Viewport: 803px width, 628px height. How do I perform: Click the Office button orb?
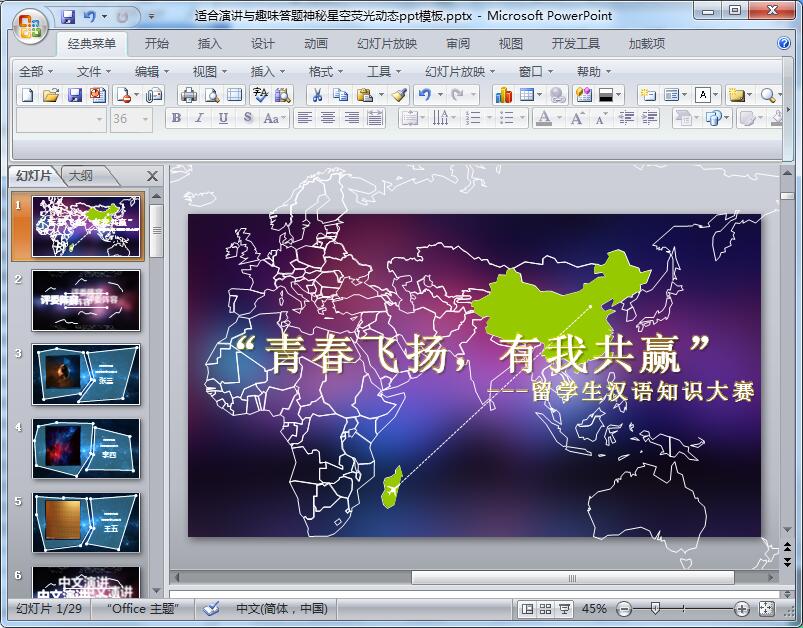[x=29, y=25]
